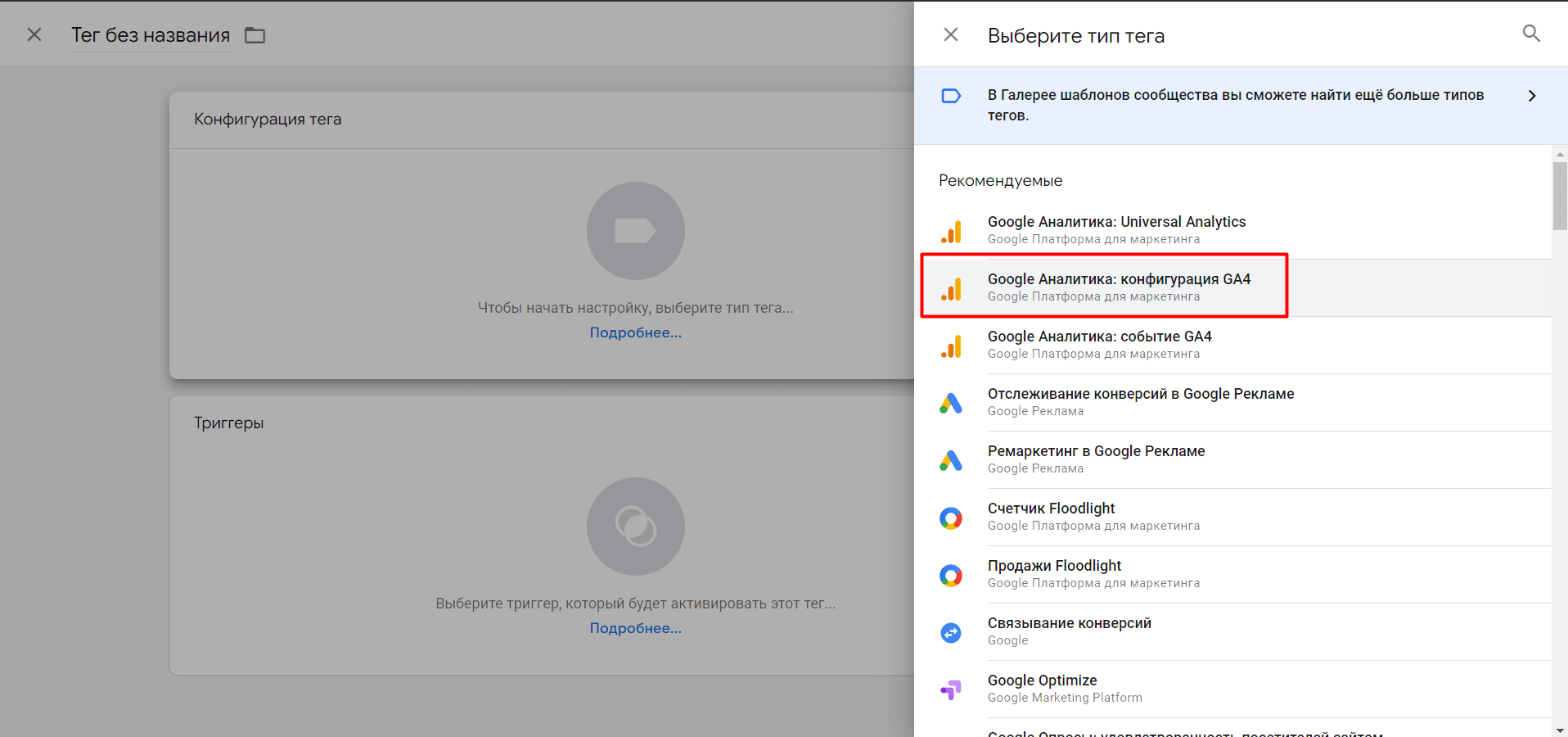Screen dimensions: 1568x737
Task: Choose Продажи Floodlight tag type
Action: [1232, 575]
